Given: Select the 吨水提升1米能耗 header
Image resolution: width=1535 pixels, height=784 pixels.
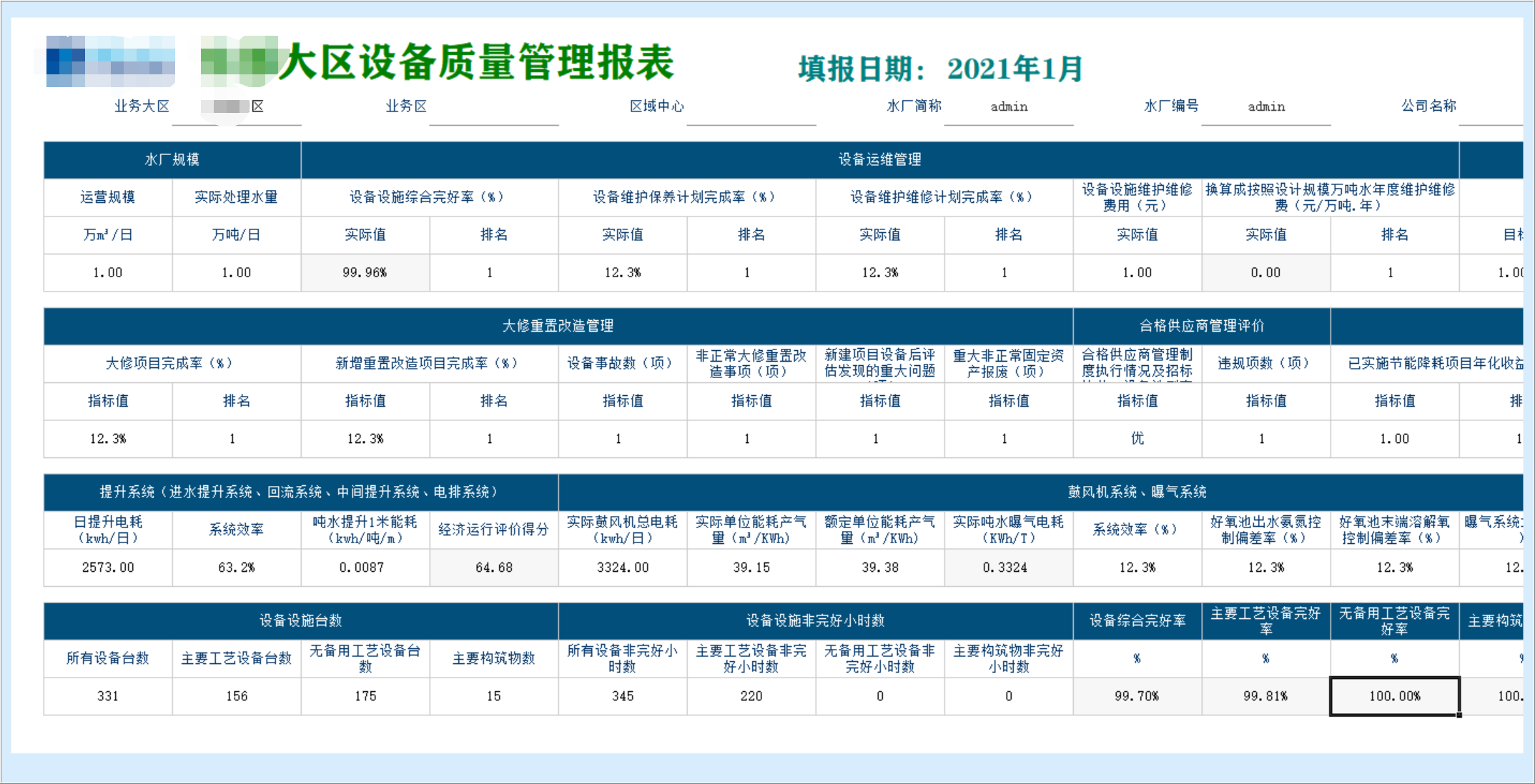Looking at the screenshot, I should [365, 530].
